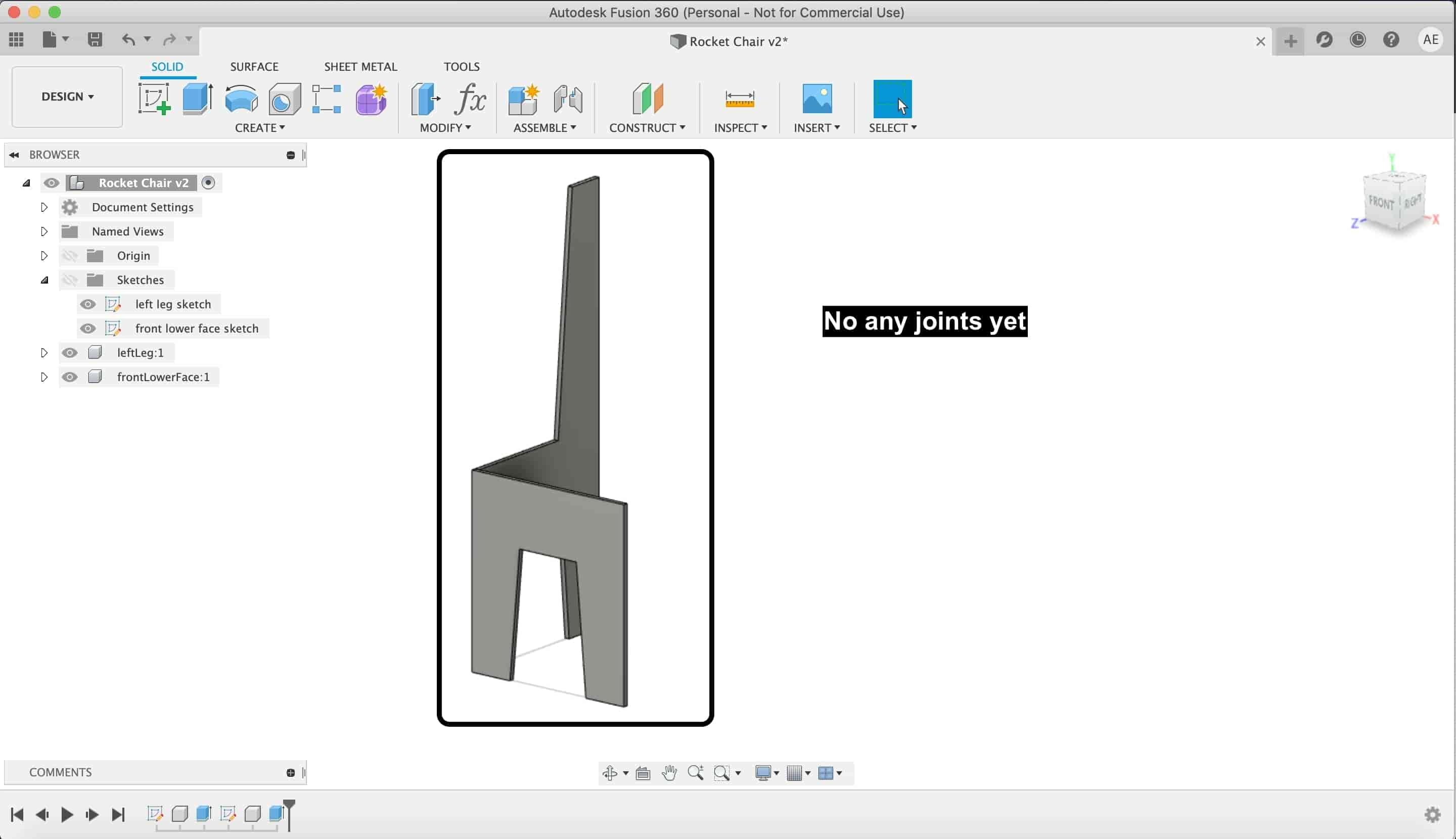Click the Create Form purple icon
The height and width of the screenshot is (839, 1456).
click(371, 99)
